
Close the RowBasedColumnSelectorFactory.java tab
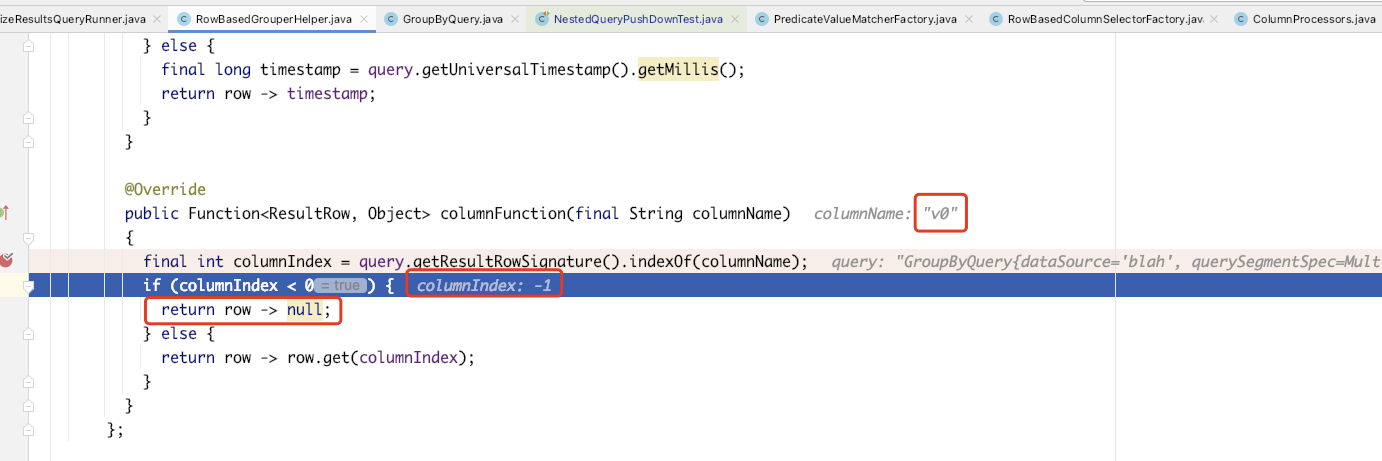coord(1215,19)
